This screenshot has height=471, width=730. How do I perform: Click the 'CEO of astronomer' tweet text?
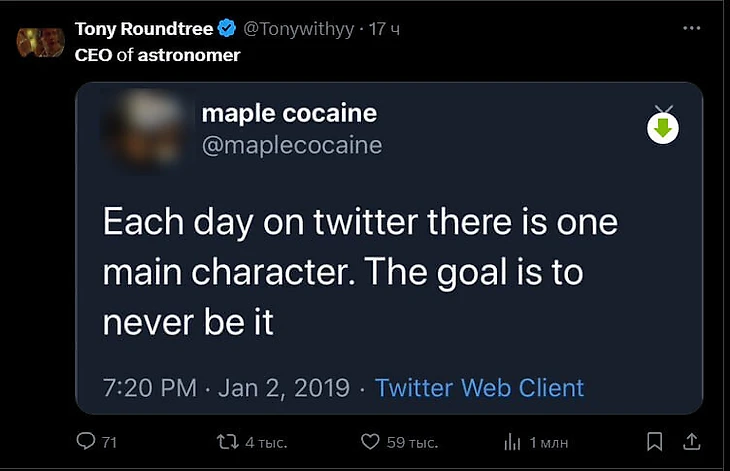tap(157, 55)
